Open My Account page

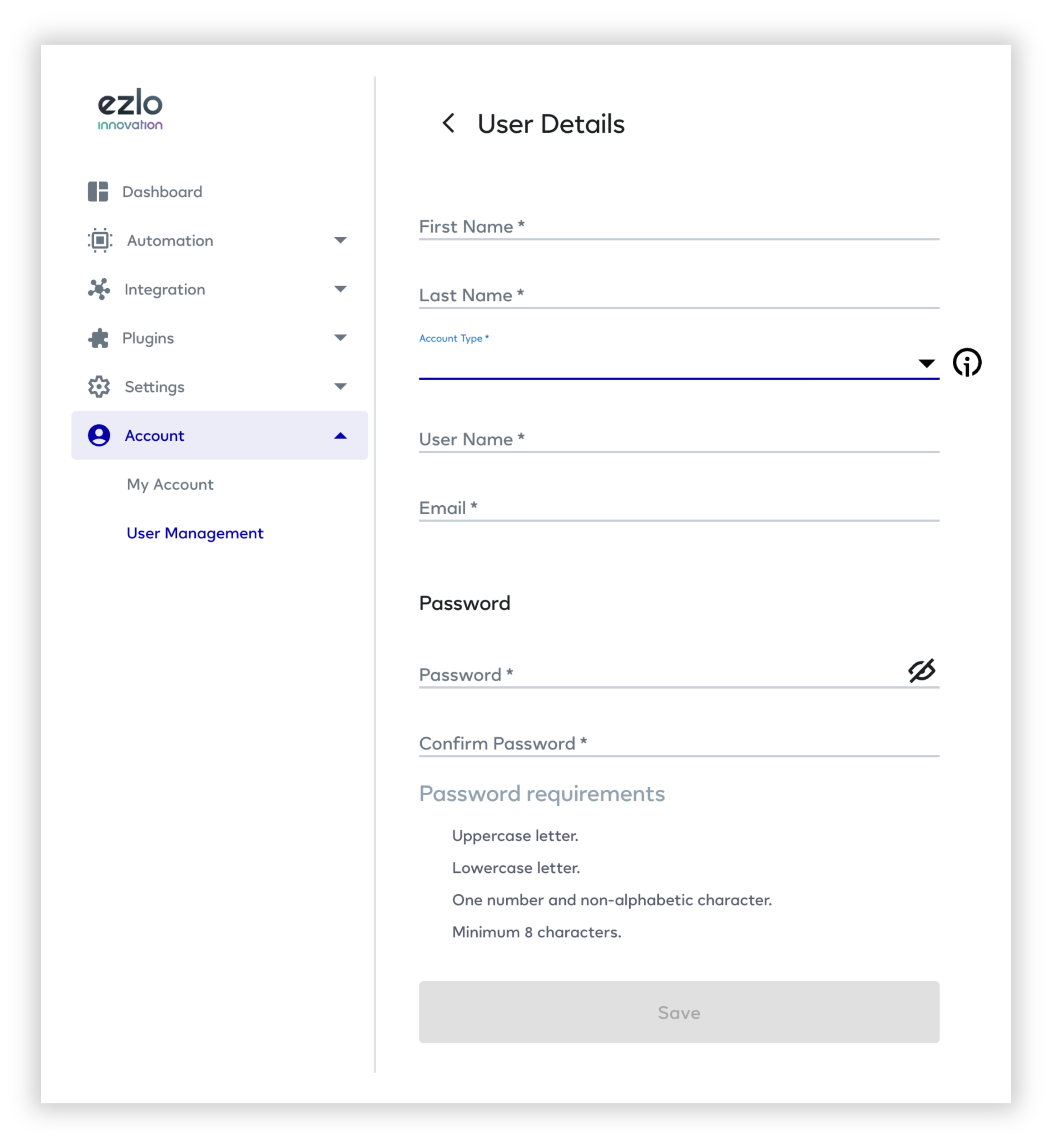click(170, 485)
